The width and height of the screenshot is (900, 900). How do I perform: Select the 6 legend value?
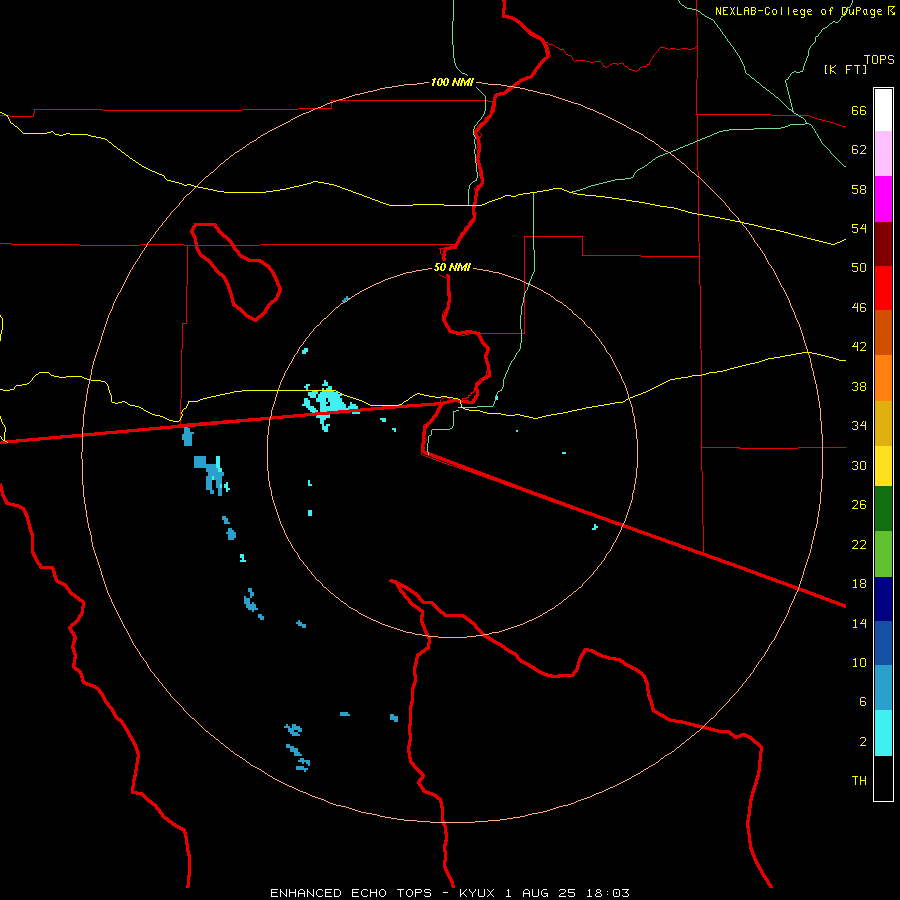click(x=863, y=701)
